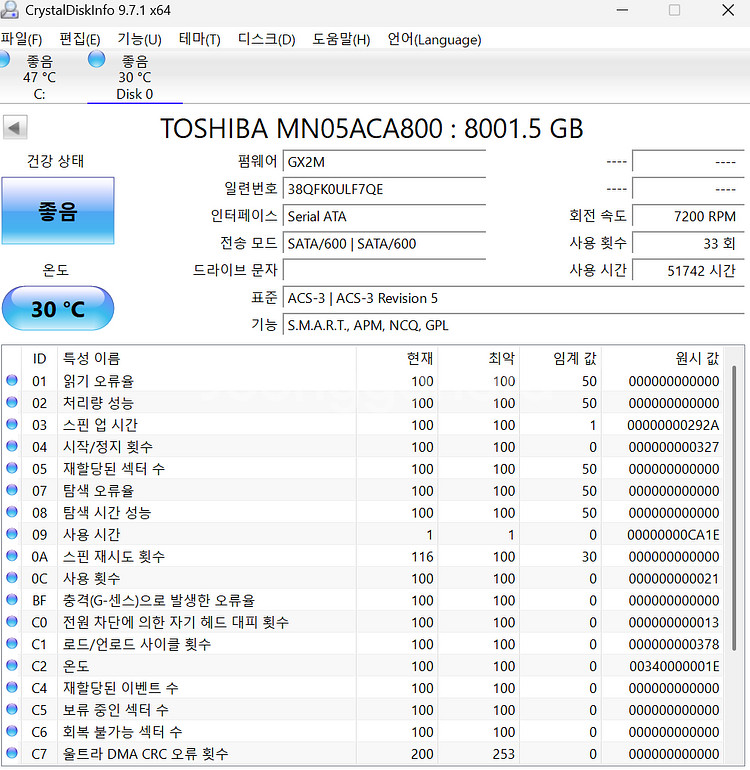Select the 읽기 오류율 attribute name

point(98,381)
